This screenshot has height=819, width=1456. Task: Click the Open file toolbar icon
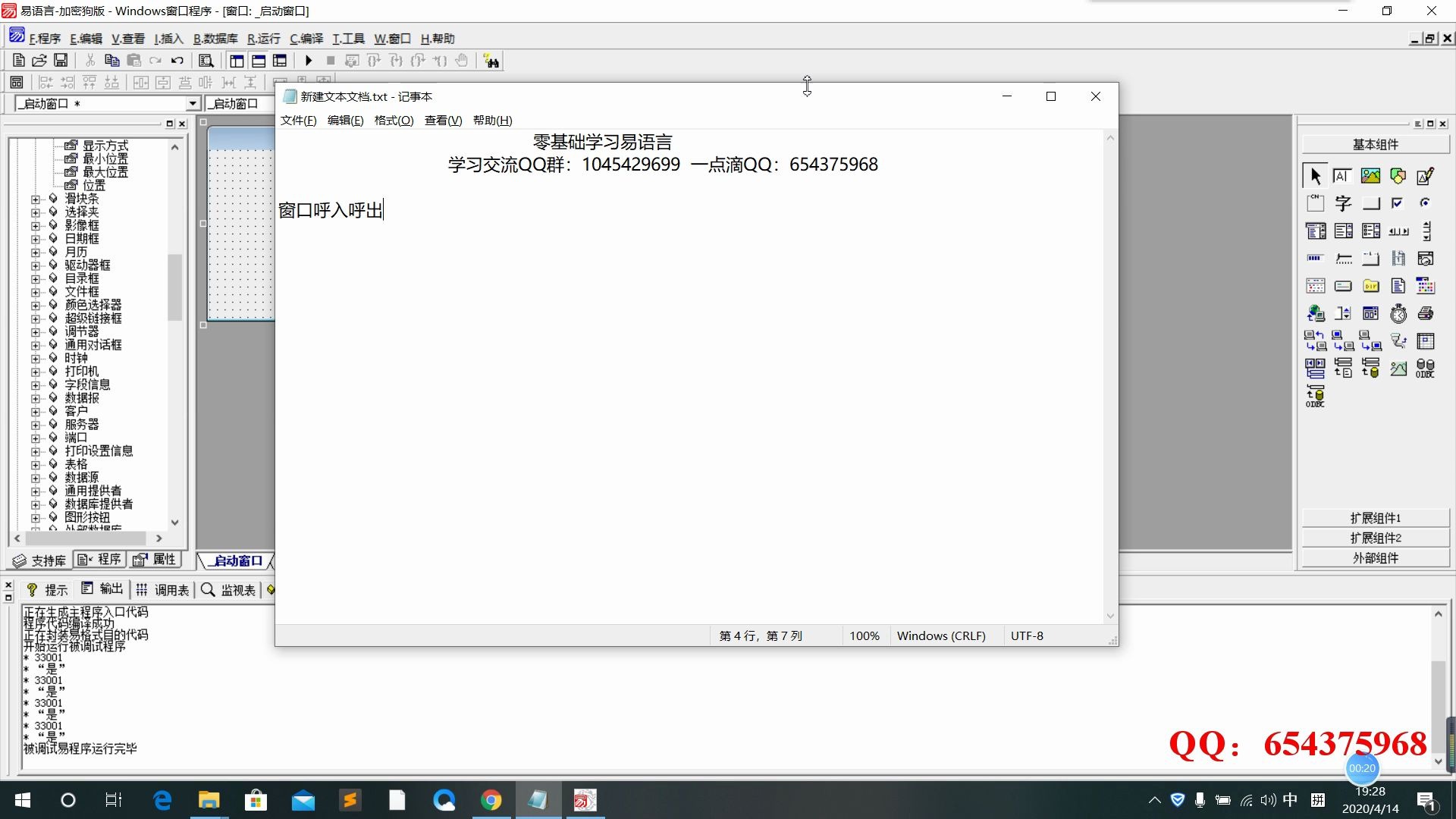click(x=39, y=61)
